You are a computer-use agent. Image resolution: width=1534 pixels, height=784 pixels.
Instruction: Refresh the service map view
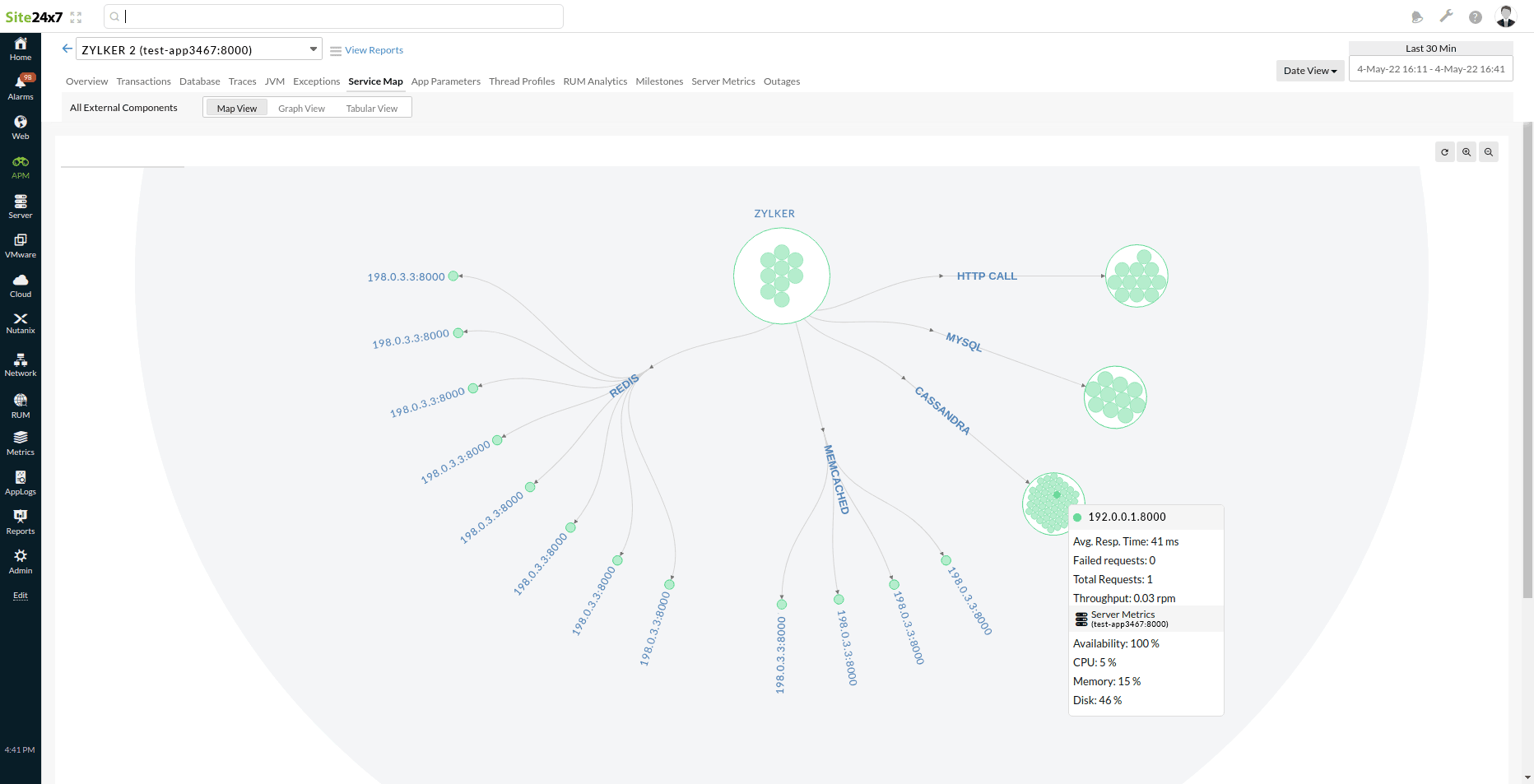coord(1444,151)
